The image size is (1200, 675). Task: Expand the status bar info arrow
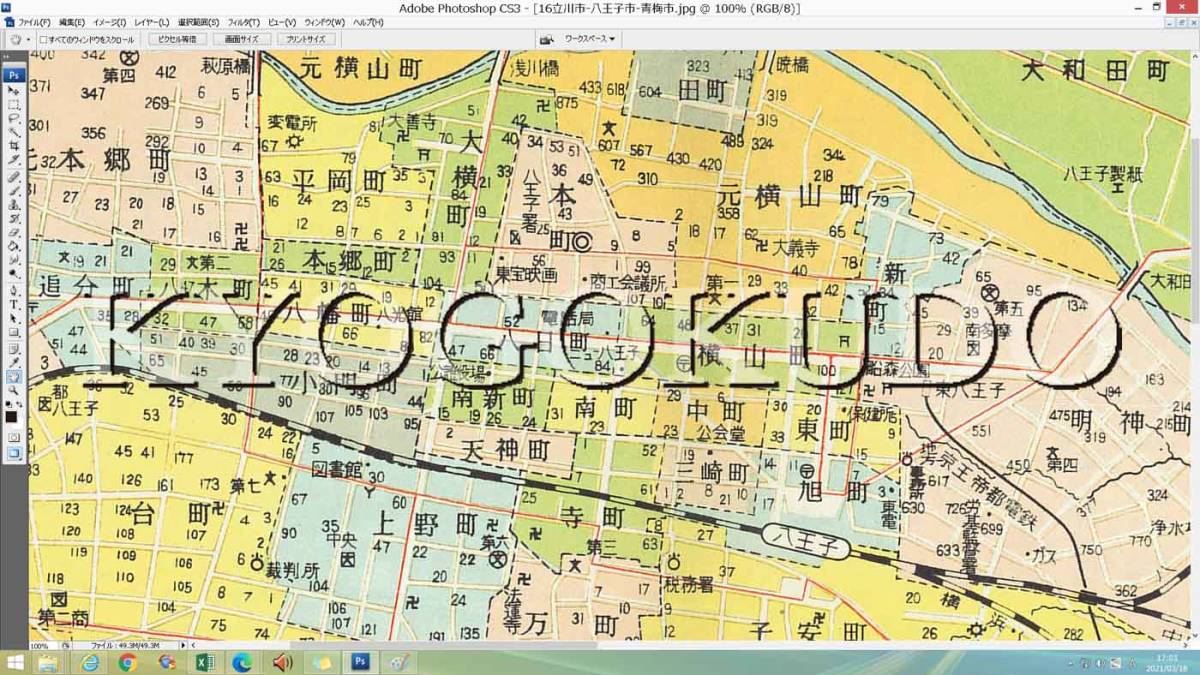point(182,646)
